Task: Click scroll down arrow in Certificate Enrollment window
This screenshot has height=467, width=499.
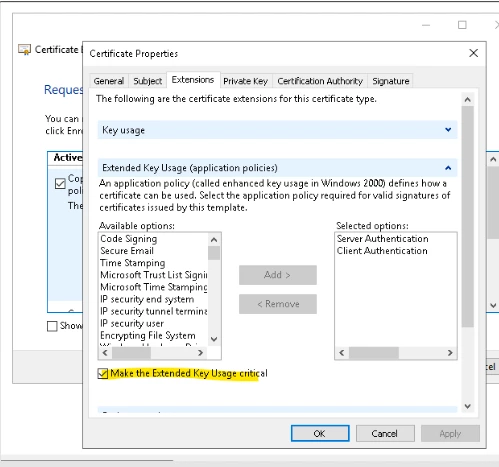Action: [493, 305]
